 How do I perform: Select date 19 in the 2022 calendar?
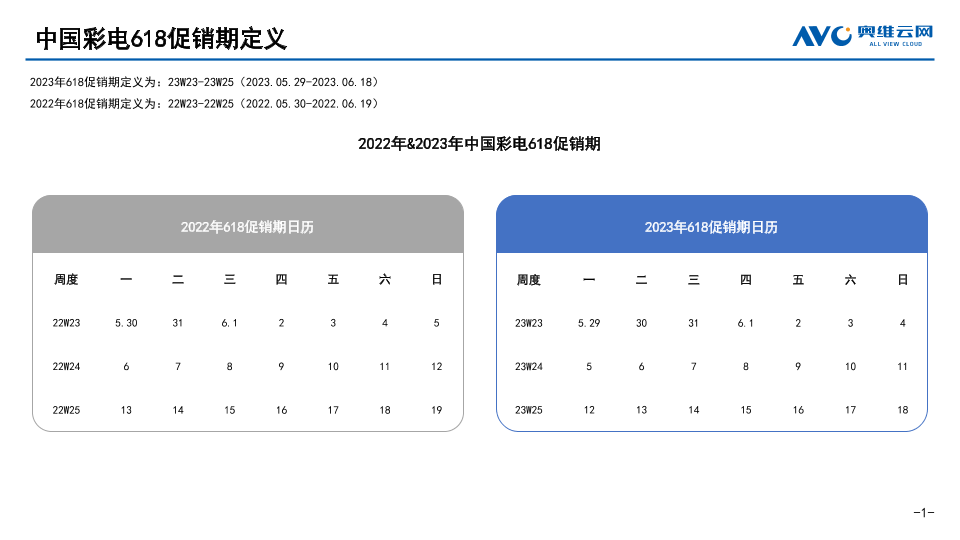coord(436,410)
